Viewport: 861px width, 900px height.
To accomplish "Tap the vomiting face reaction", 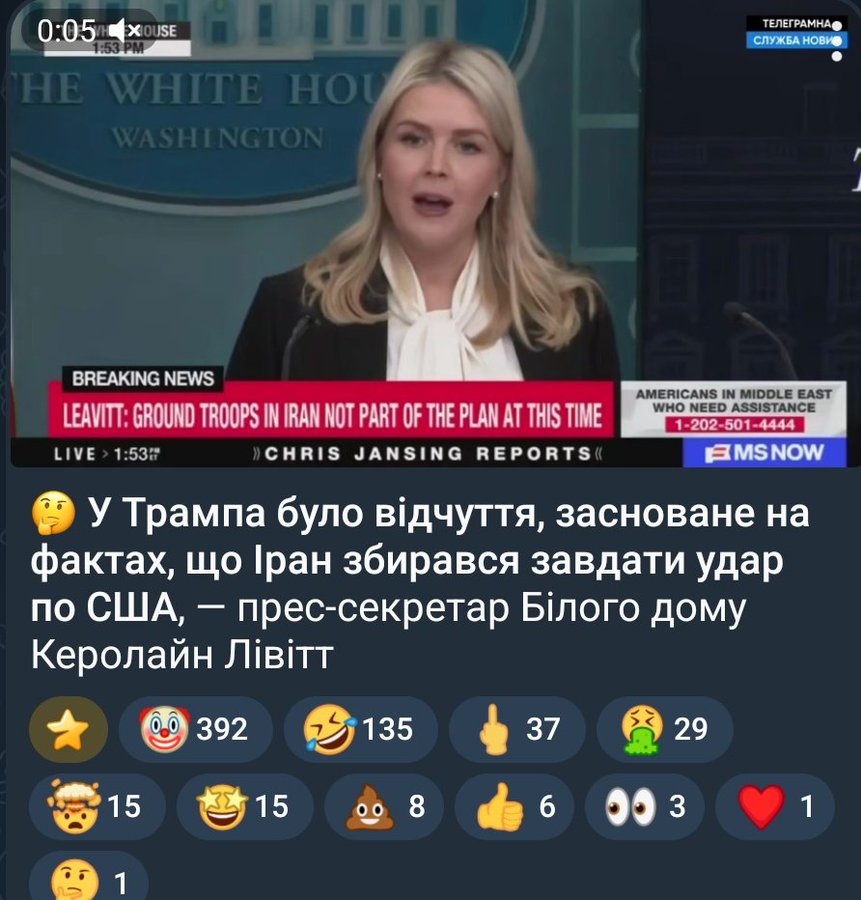I will click(x=665, y=729).
